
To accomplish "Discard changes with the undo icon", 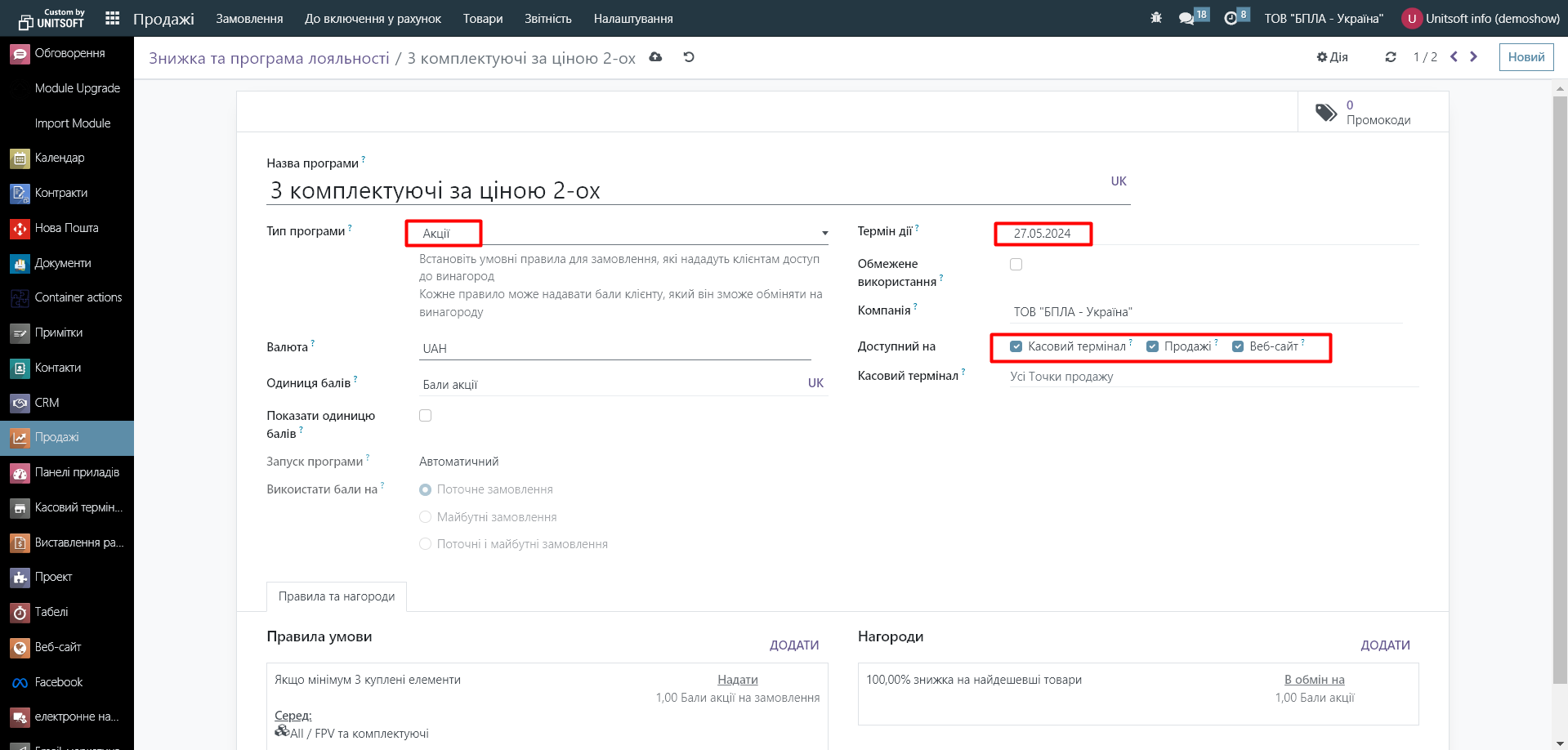I will tap(689, 57).
